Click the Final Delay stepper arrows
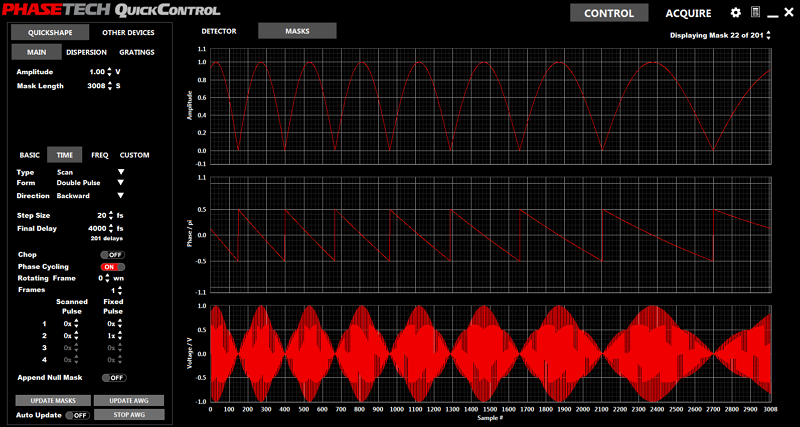The width and height of the screenshot is (800, 427). (110, 228)
